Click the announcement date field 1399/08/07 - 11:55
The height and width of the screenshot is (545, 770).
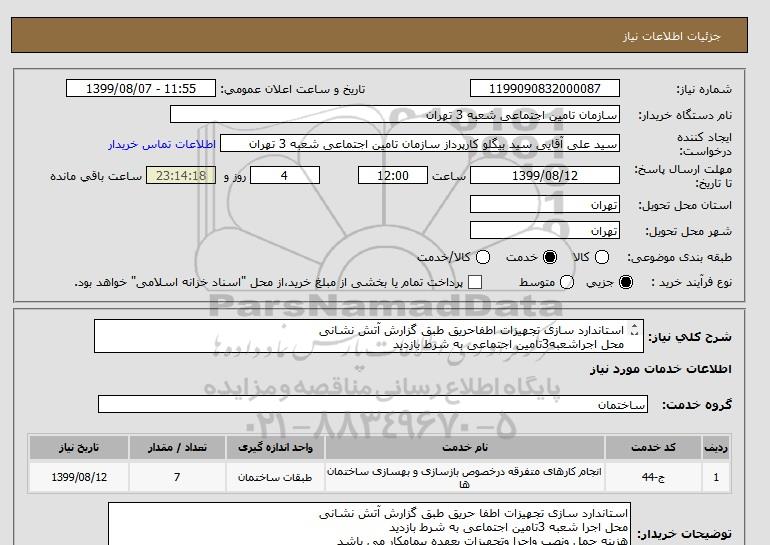point(141,88)
